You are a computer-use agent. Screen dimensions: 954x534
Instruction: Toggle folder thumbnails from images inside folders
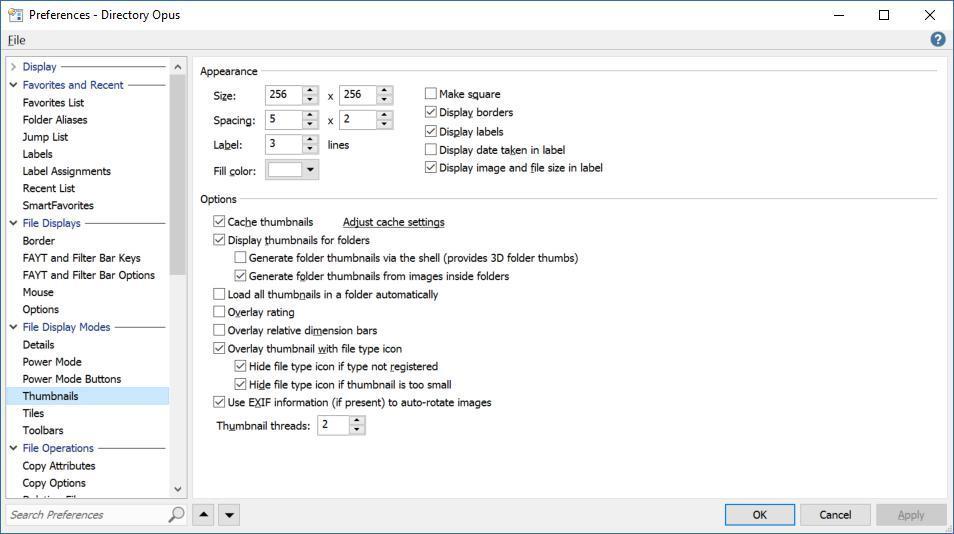click(x=240, y=276)
